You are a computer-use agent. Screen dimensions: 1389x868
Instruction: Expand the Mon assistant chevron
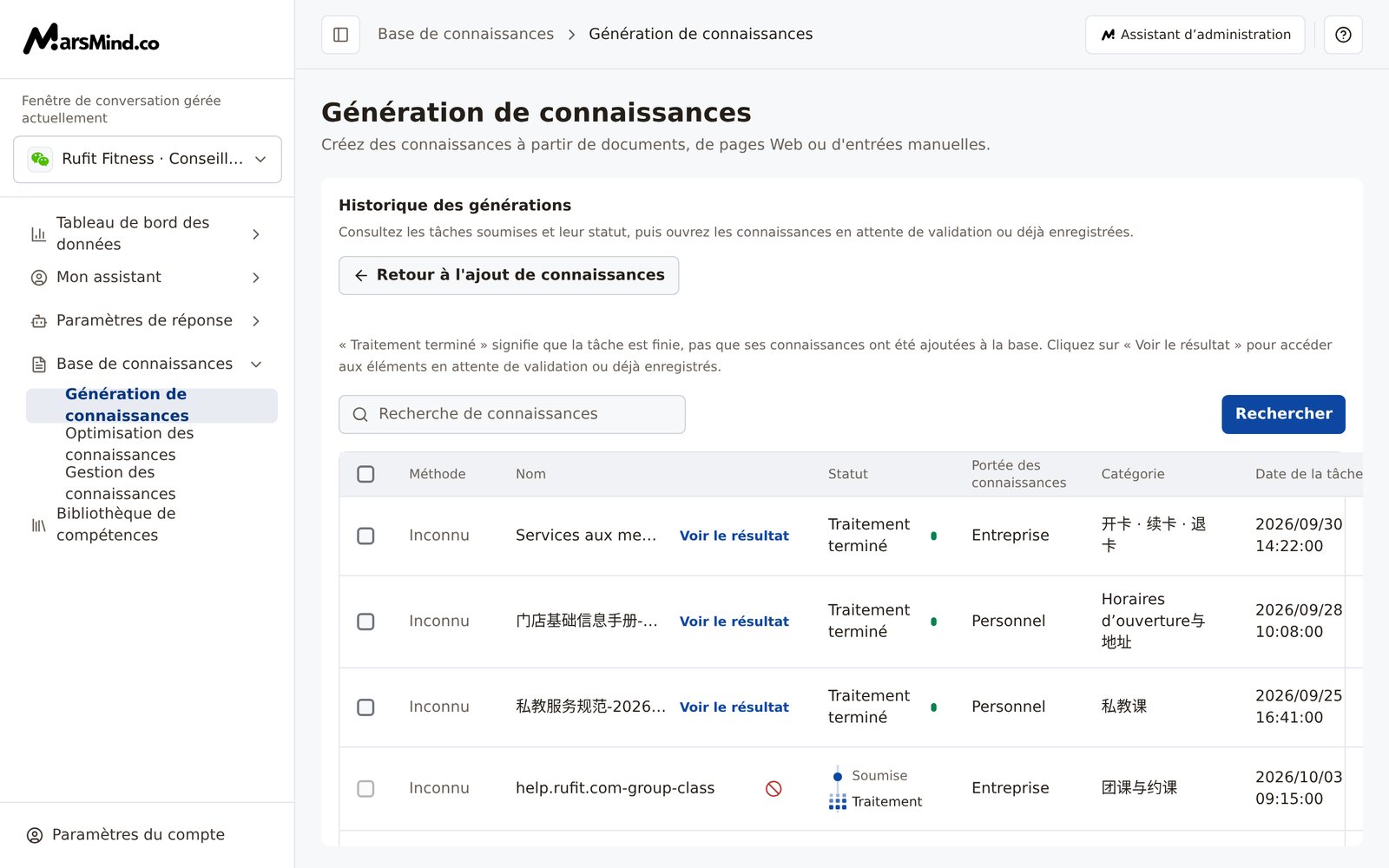tap(256, 278)
